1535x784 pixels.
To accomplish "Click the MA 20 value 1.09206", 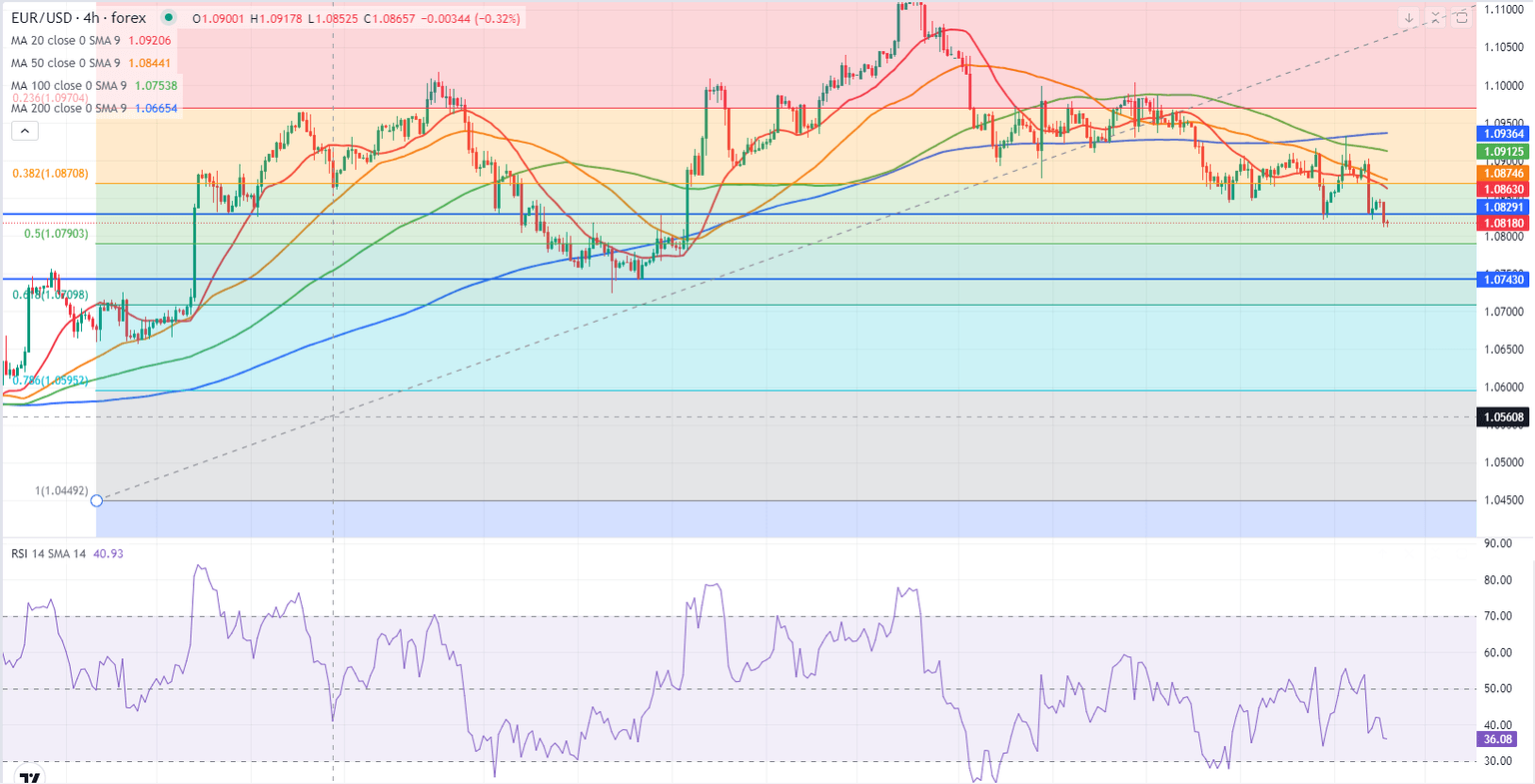I will point(150,41).
